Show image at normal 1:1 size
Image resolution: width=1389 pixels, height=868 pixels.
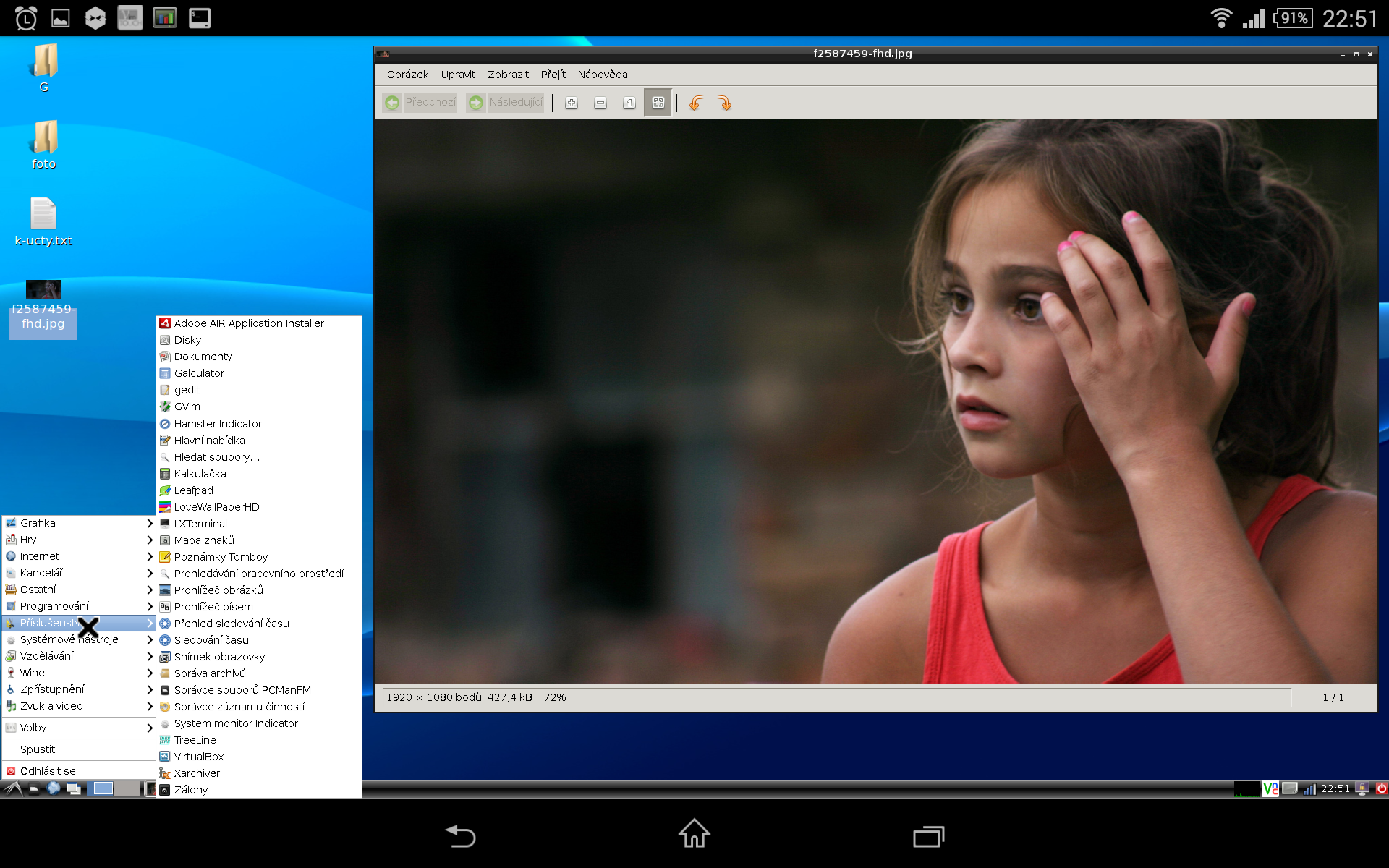click(629, 103)
